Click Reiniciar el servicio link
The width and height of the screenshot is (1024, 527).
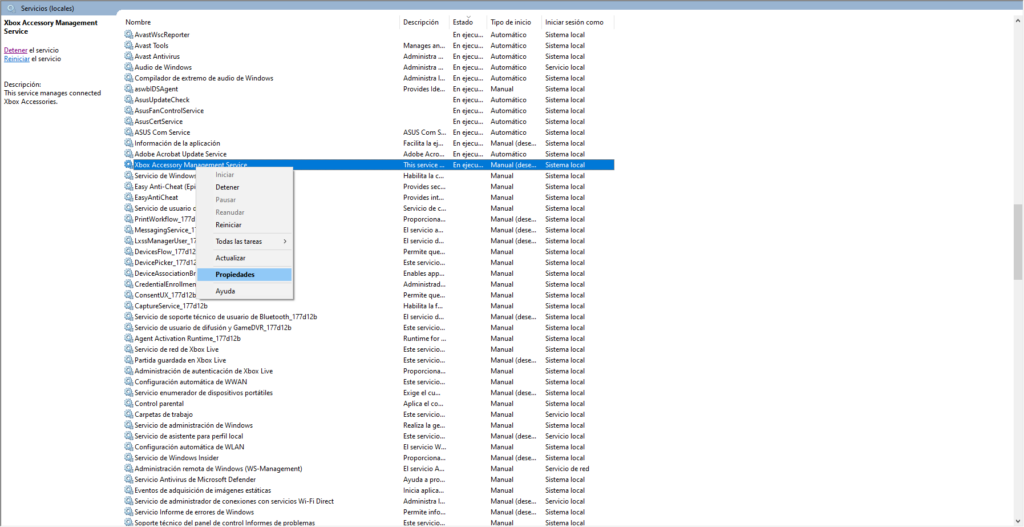coord(16,59)
